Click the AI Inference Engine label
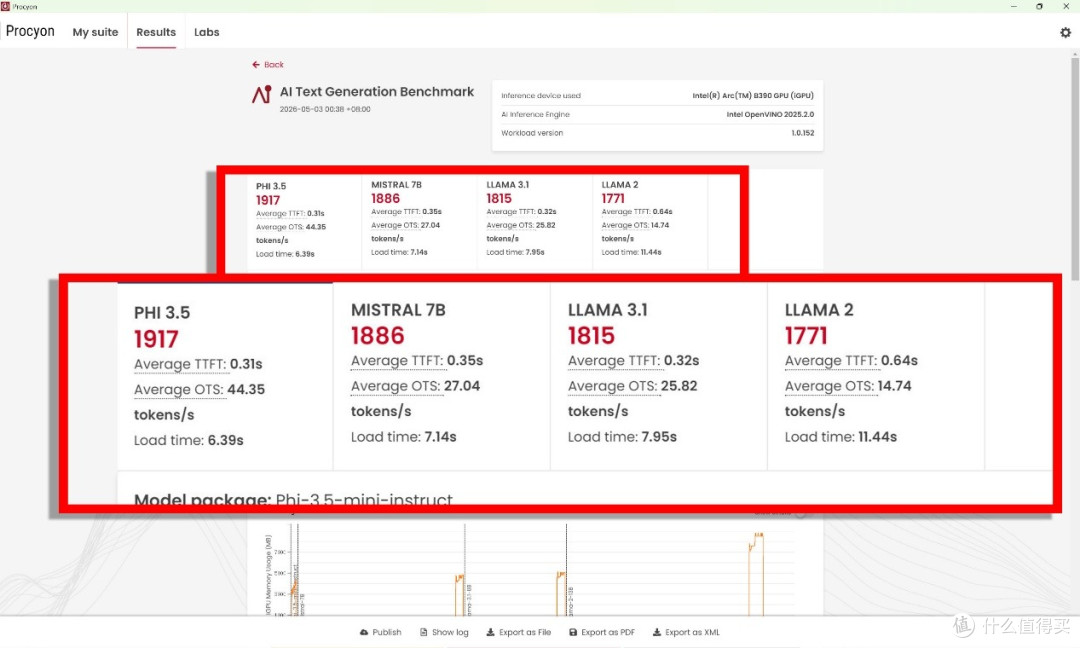This screenshot has width=1080, height=648. [x=535, y=114]
